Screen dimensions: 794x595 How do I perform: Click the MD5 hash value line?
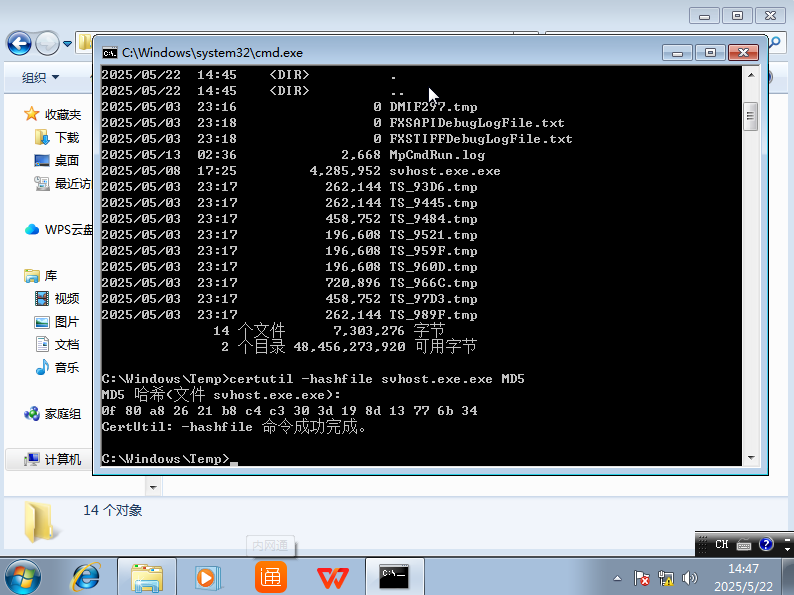click(290, 411)
